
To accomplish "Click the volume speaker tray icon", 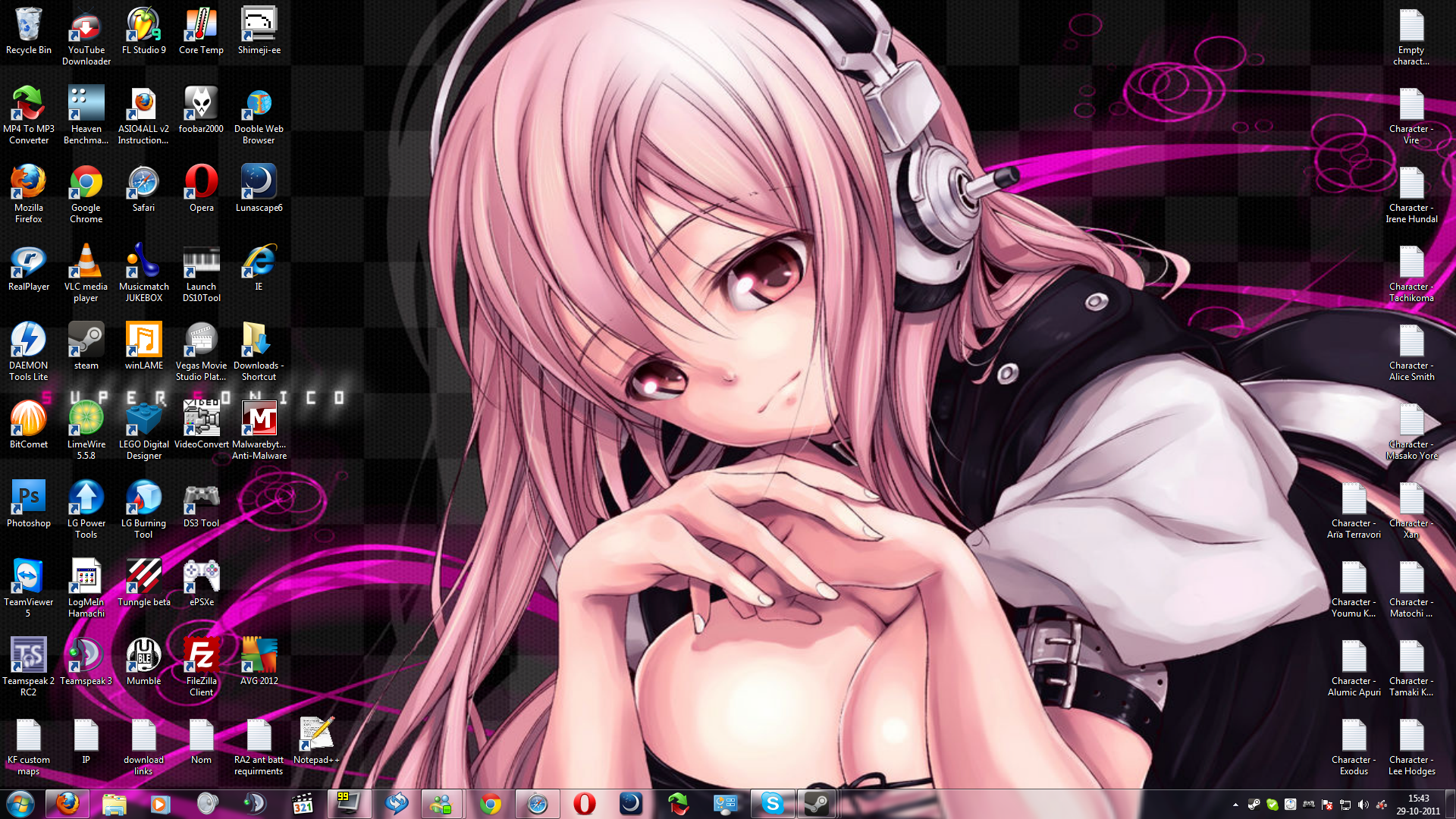I will [x=1363, y=805].
